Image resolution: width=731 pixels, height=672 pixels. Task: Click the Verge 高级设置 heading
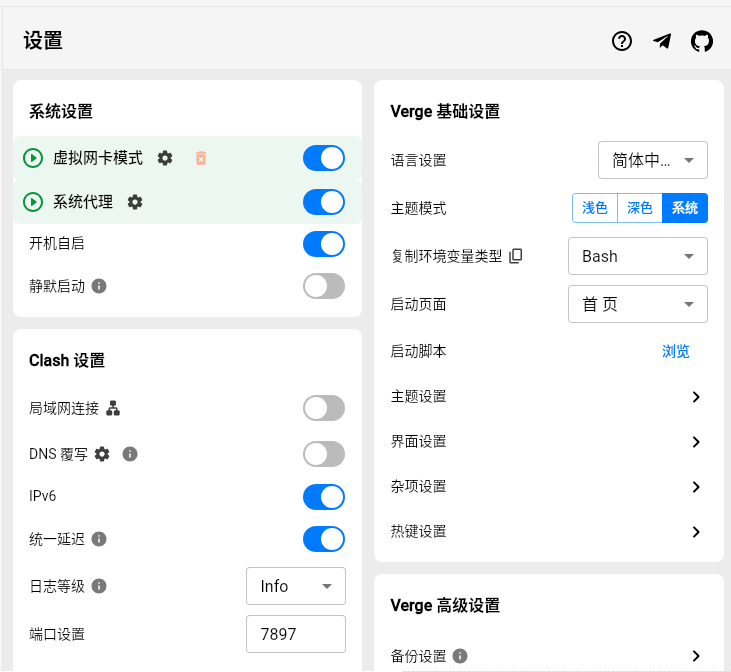click(445, 605)
